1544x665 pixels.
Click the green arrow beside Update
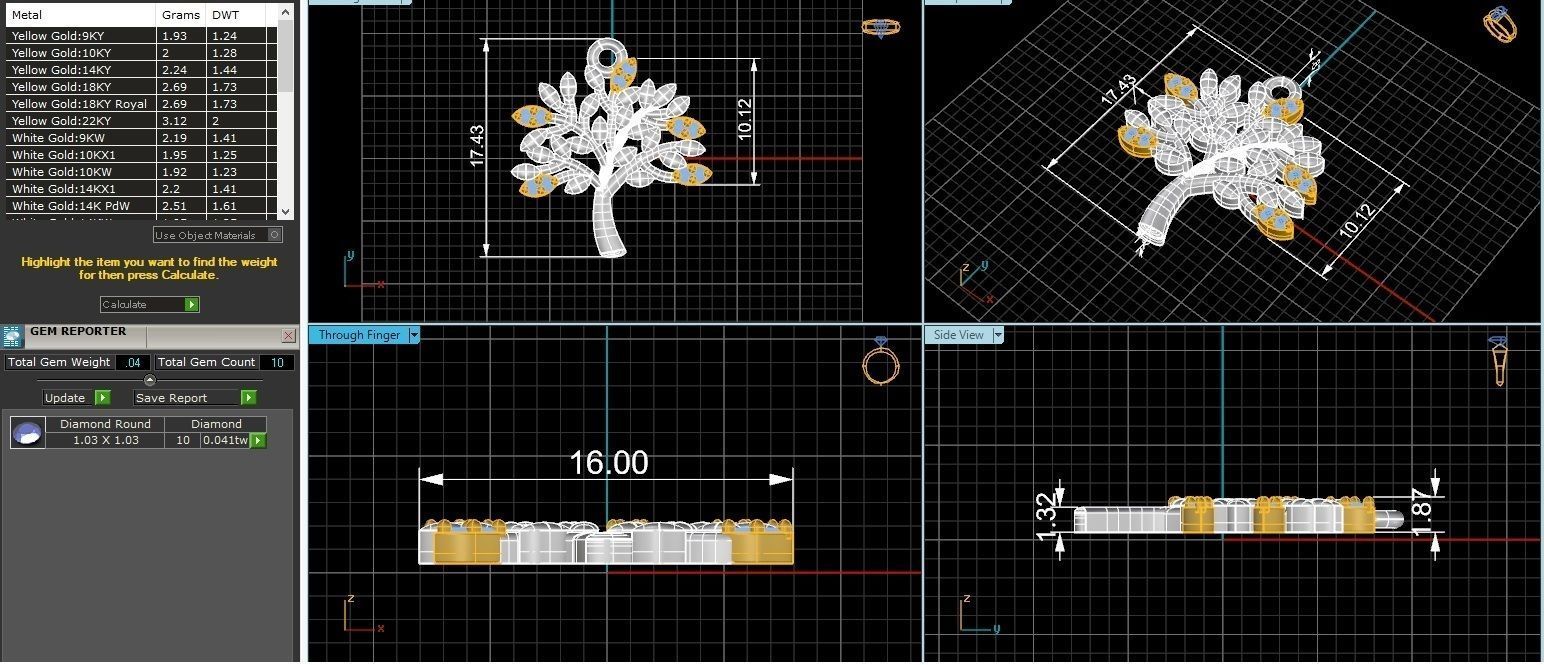point(102,397)
